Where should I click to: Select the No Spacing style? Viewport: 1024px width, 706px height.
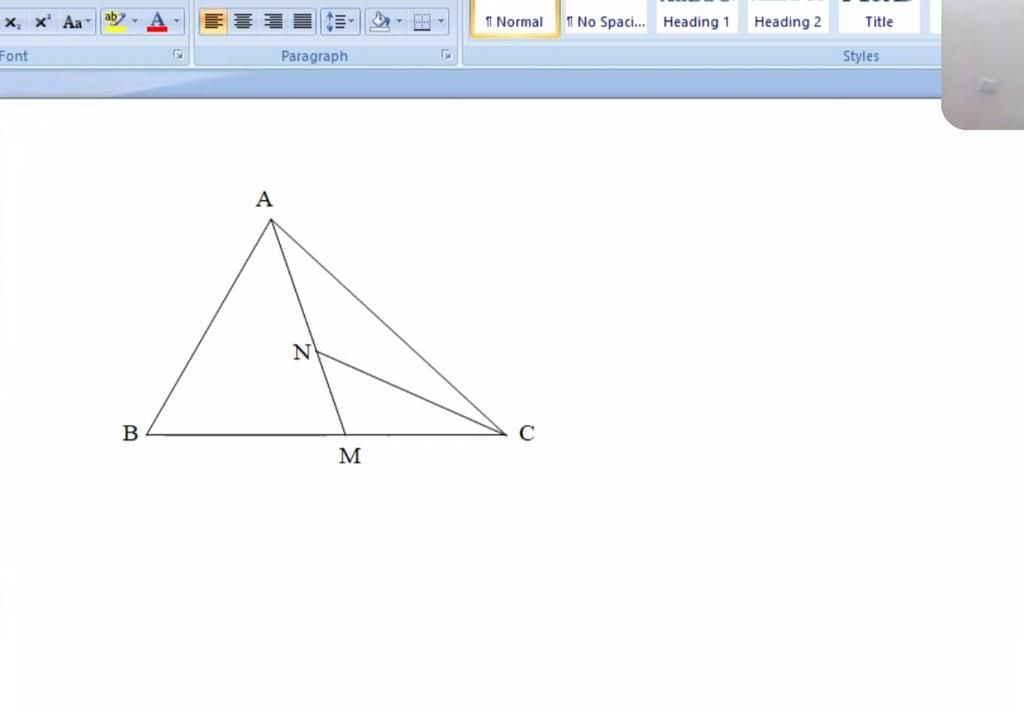(605, 18)
